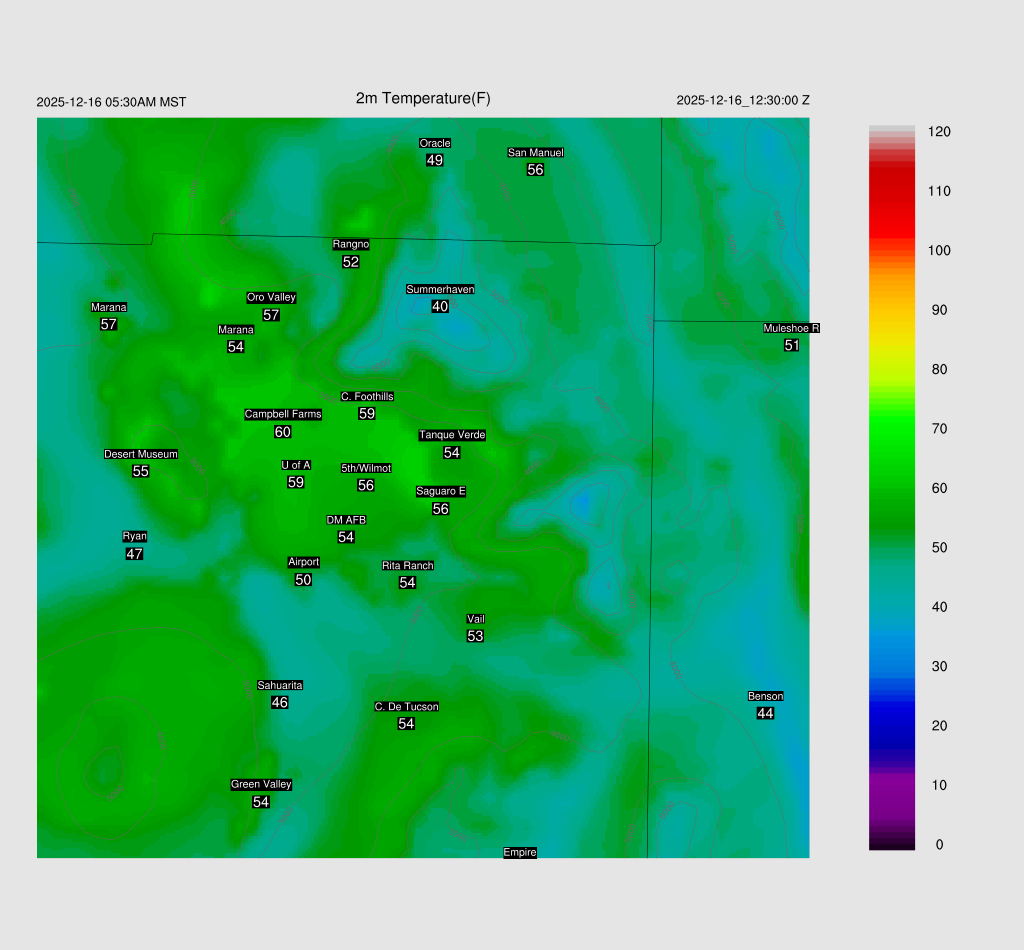Select the Sahuarita station marker
1024x950 pixels.
pos(280,685)
